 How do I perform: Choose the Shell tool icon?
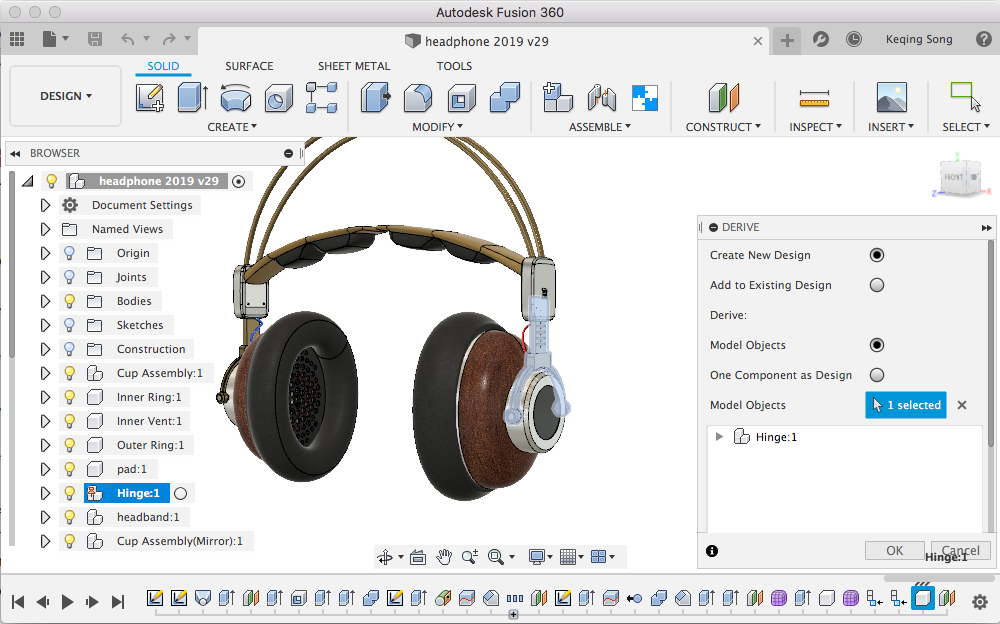pos(461,98)
